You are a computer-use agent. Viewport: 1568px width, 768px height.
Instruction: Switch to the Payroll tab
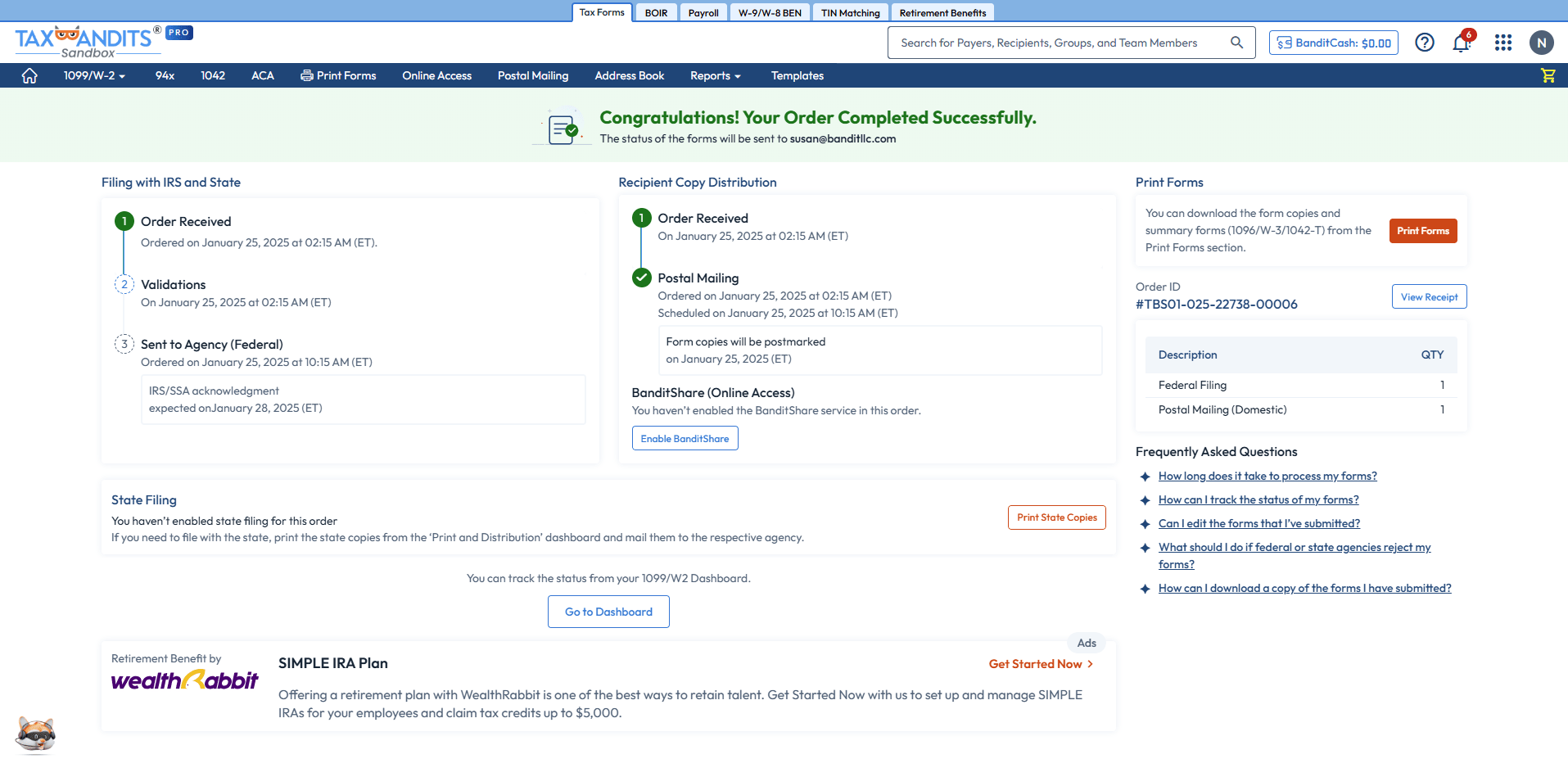703,12
